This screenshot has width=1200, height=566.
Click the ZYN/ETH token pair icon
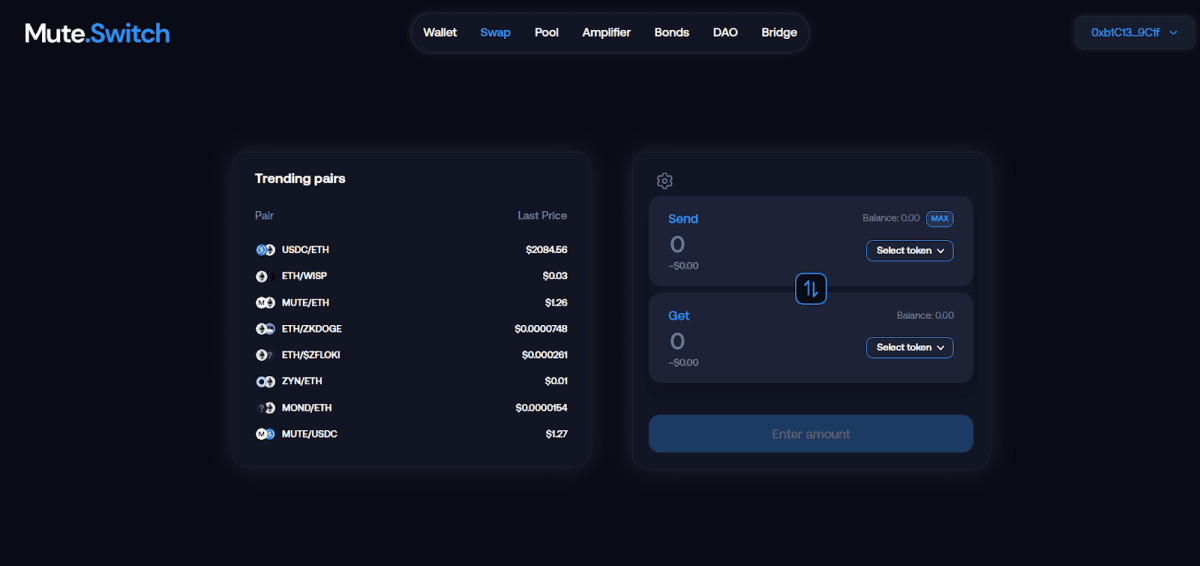point(265,381)
